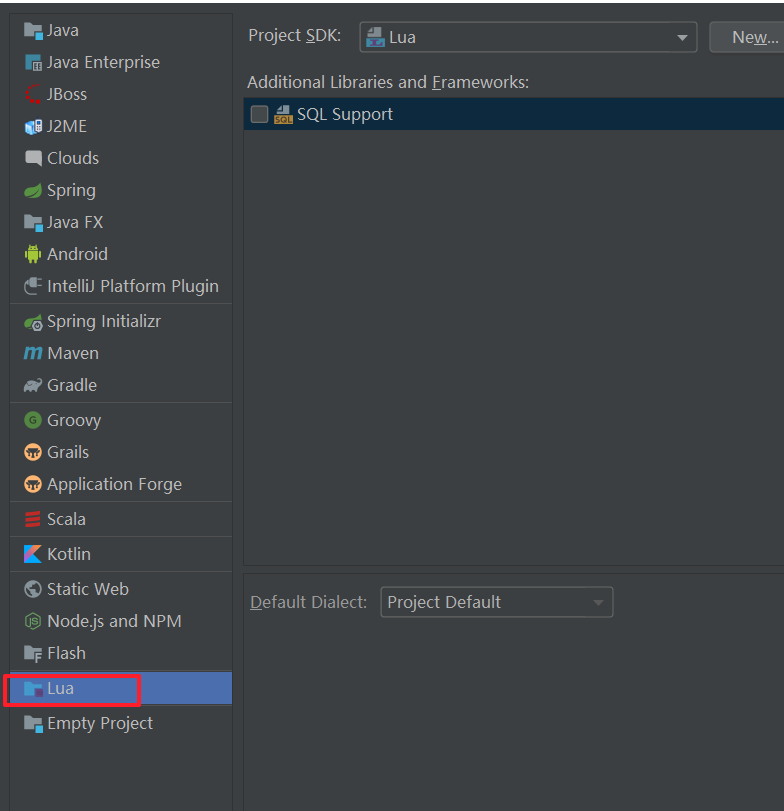Select the Java project type icon
The width and height of the screenshot is (784, 811).
[x=33, y=31]
